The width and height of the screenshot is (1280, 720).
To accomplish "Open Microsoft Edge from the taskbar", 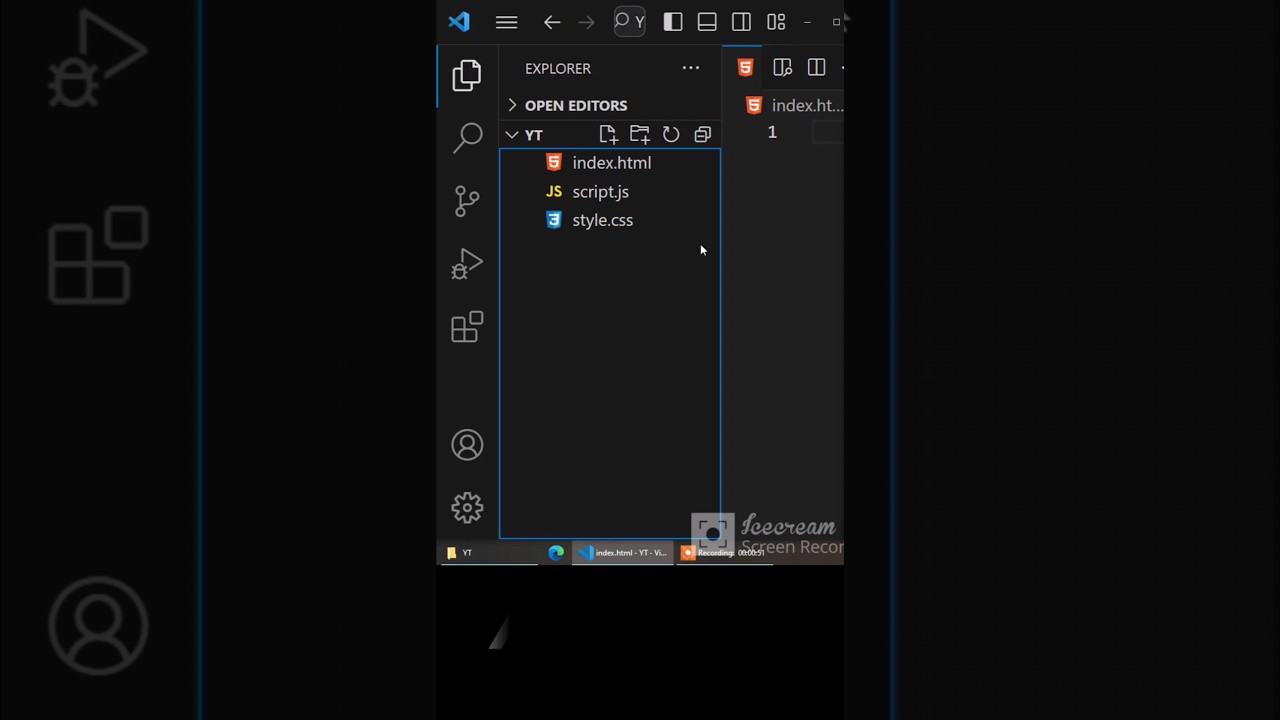I will pos(556,552).
